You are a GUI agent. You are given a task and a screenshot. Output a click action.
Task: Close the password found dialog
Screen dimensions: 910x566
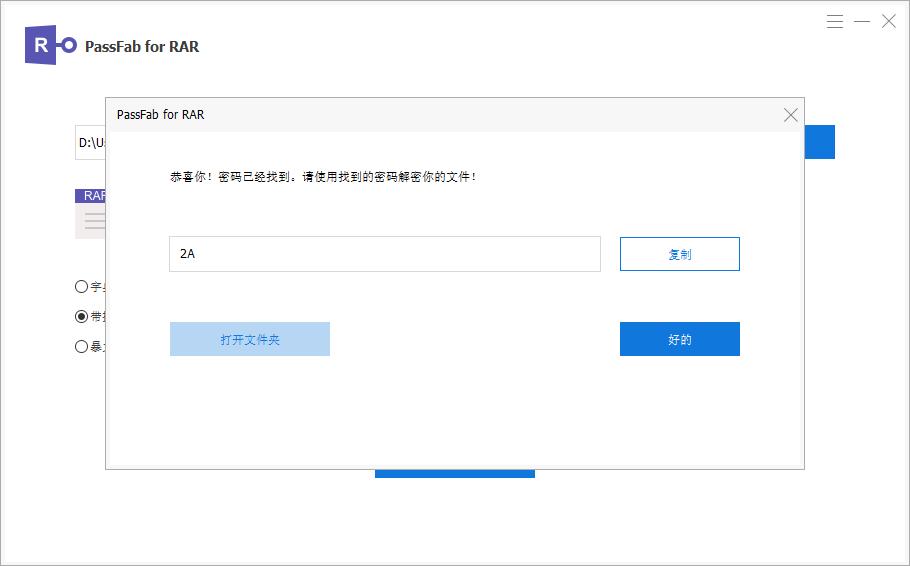790,115
